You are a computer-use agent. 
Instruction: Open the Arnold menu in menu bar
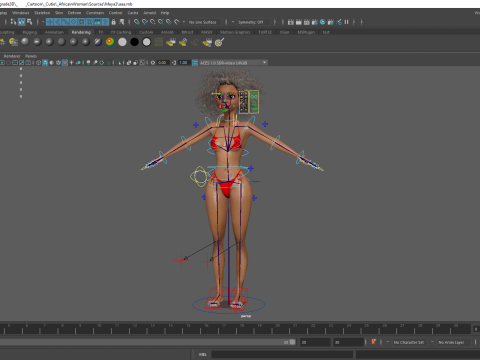click(x=149, y=13)
